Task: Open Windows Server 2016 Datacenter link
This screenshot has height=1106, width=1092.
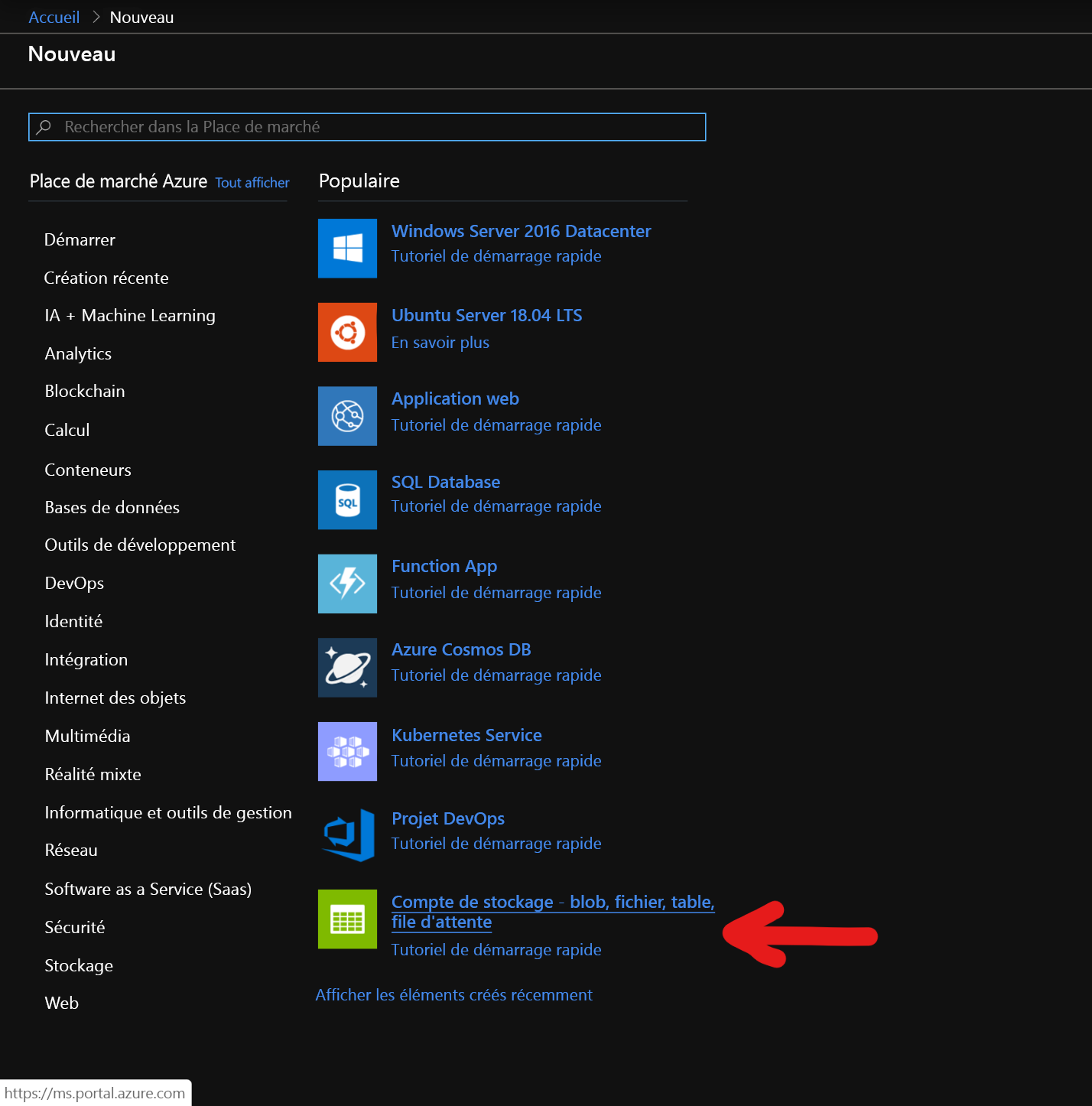Action: point(521,231)
